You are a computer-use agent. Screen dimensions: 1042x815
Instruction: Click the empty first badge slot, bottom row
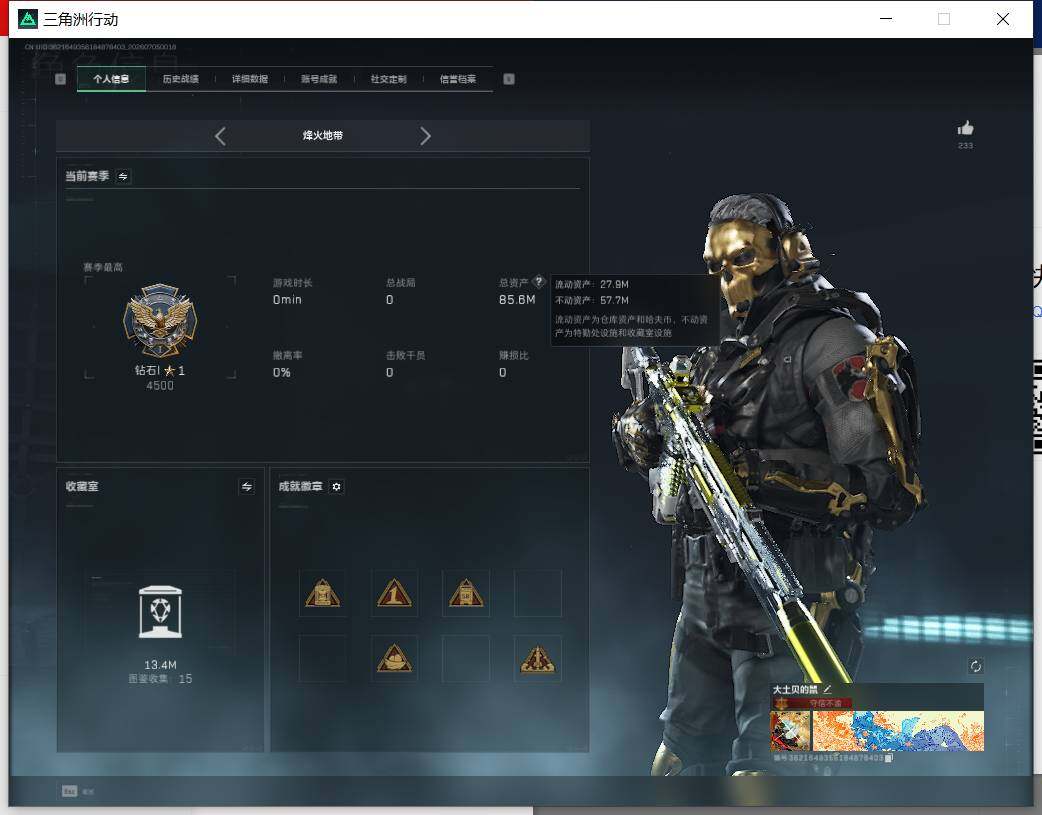322,658
